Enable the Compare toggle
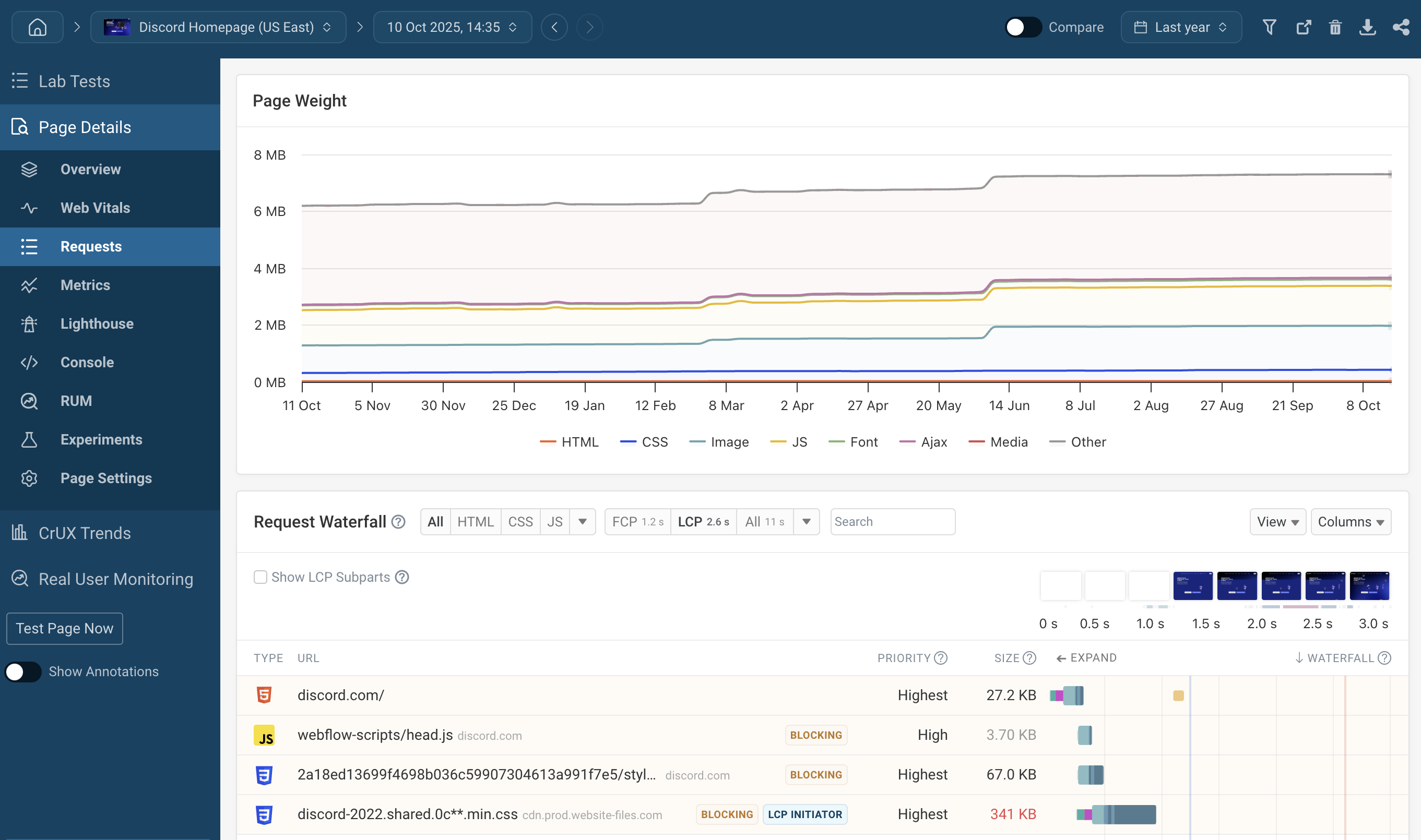Viewport: 1421px width, 840px height. pyautogui.click(x=1022, y=26)
